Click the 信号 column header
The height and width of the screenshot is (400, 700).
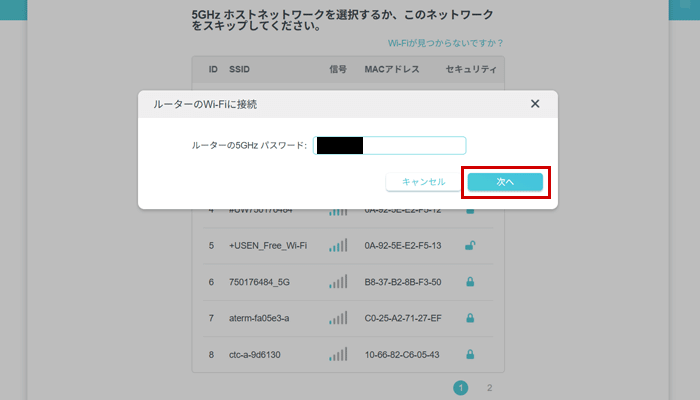(x=338, y=69)
